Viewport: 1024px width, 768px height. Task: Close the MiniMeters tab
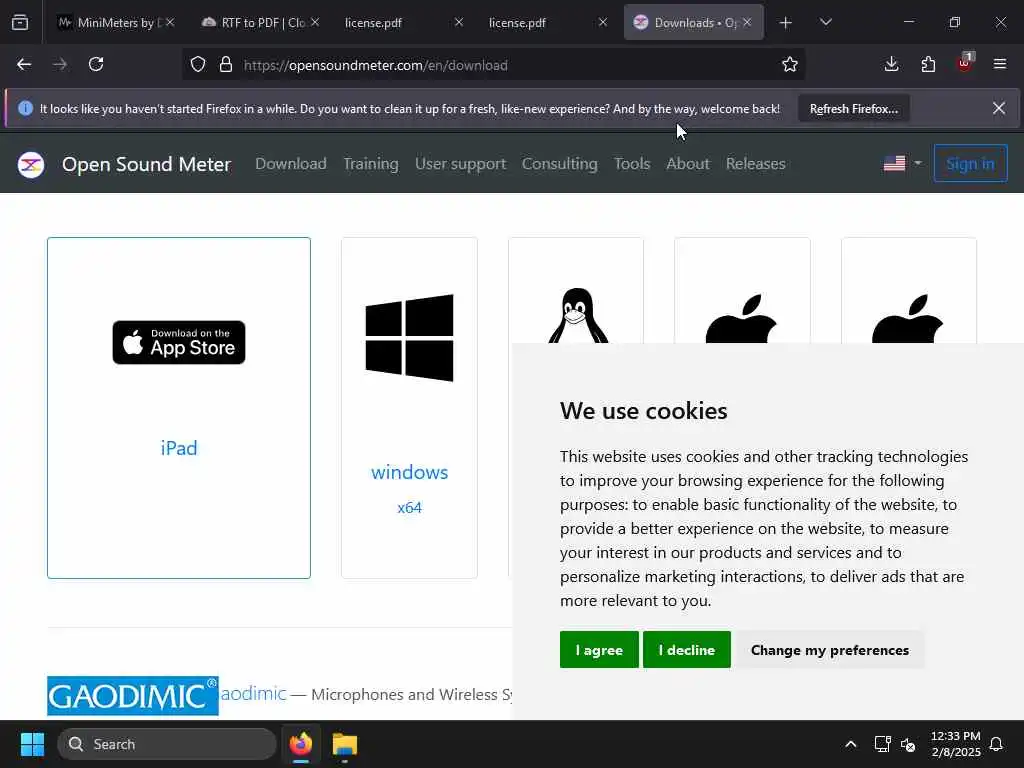click(170, 22)
